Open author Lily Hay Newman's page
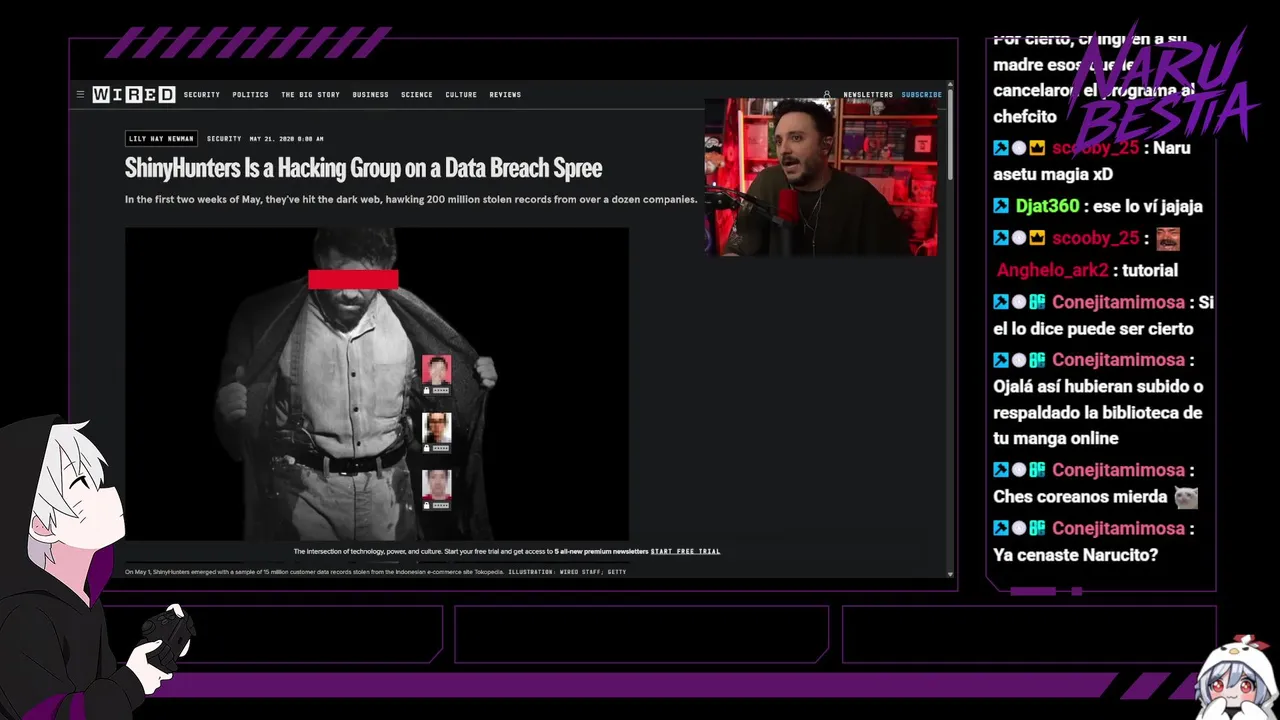The image size is (1280, 720). click(x=161, y=139)
